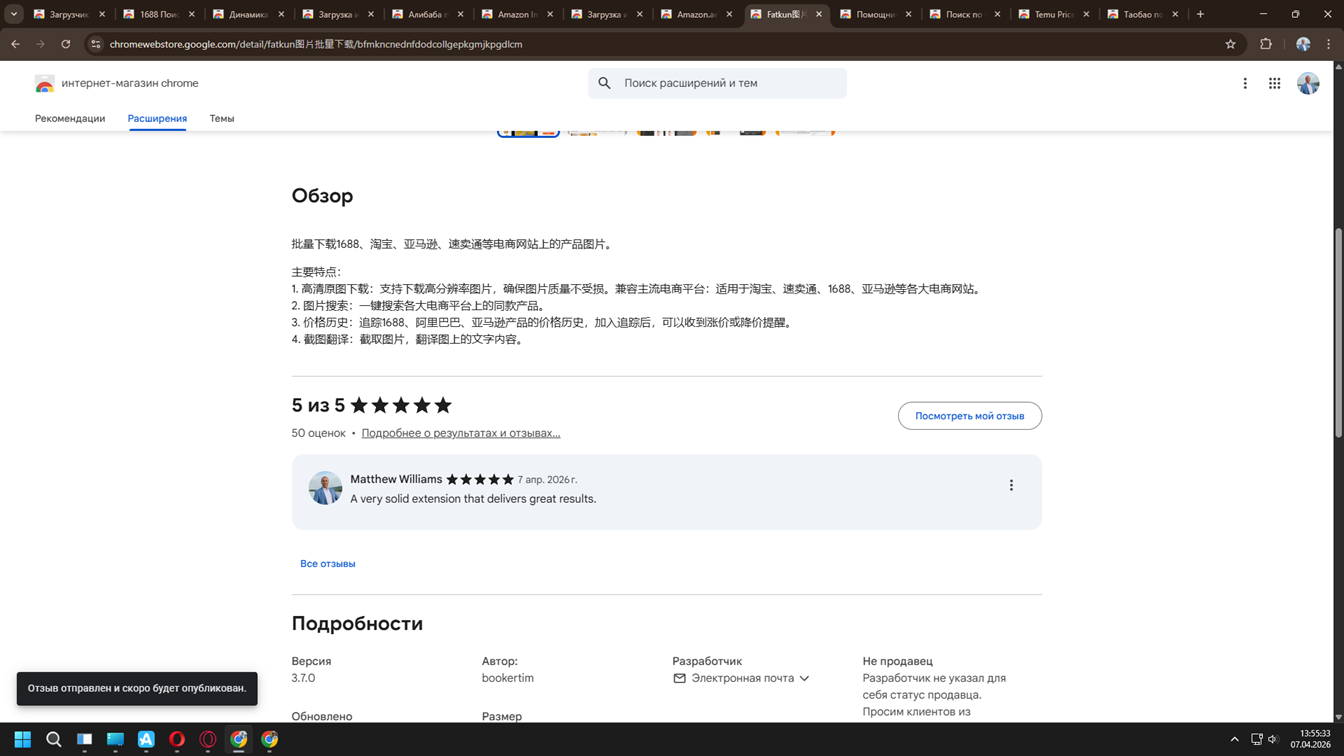Open the Google apps grid icon
Viewport: 1344px width, 756px height.
click(1274, 84)
